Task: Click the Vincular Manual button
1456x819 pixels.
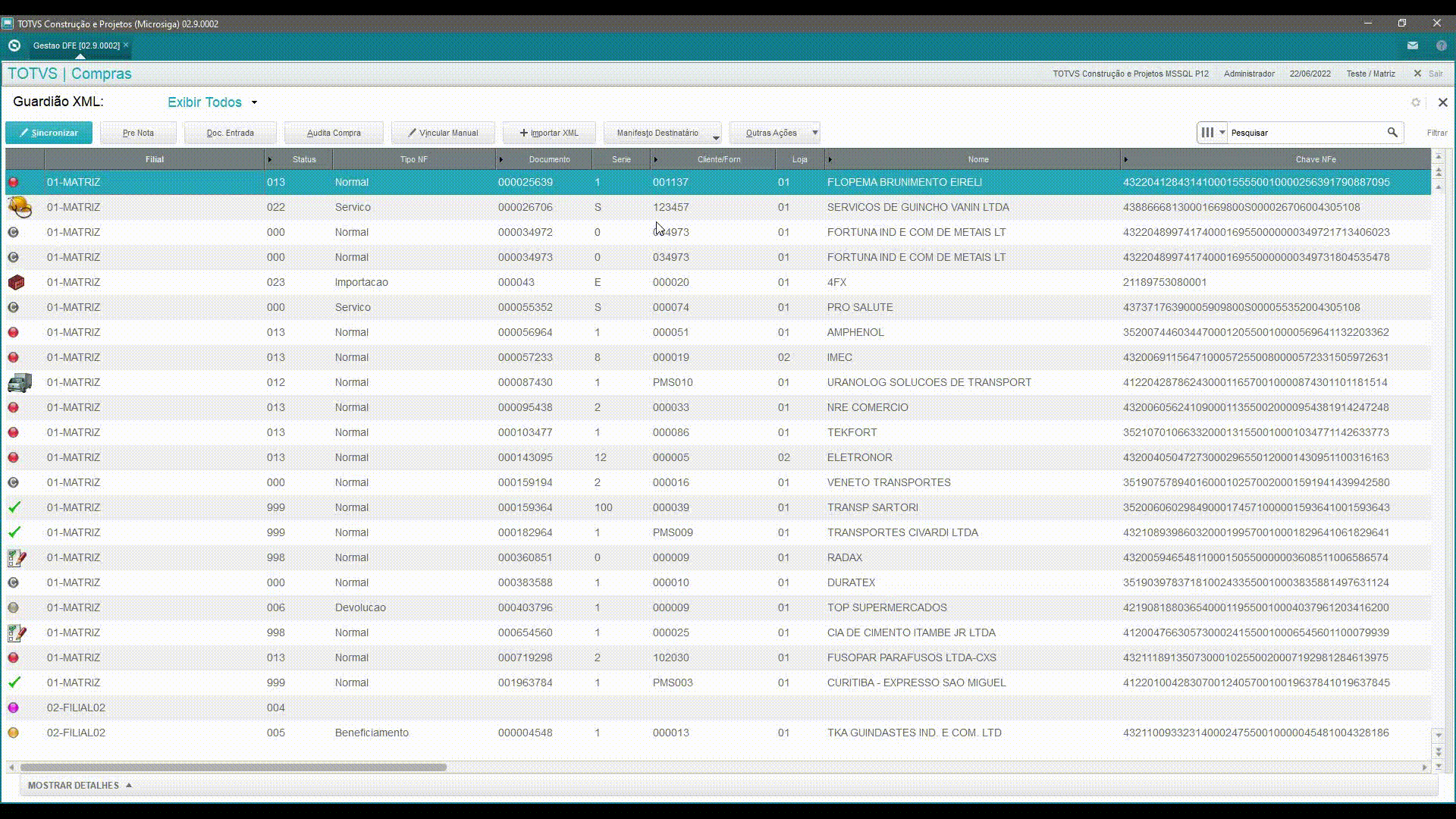Action: pyautogui.click(x=443, y=133)
